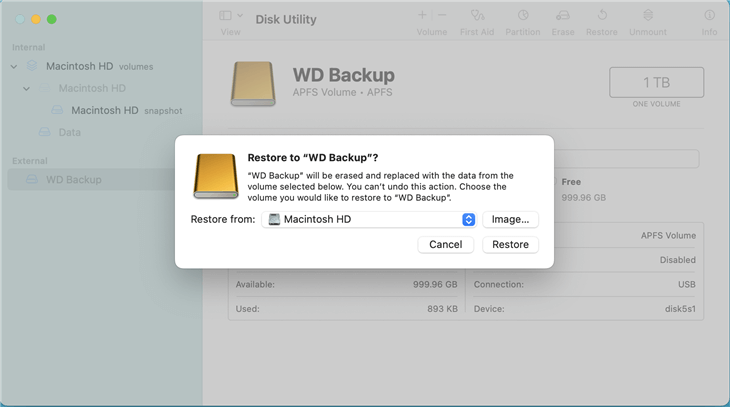This screenshot has height=407, width=730.
Task: Open the Info toolbar icon
Action: tap(709, 16)
